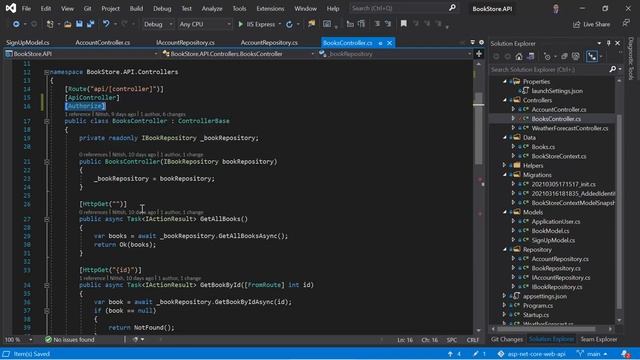Switch Views icon in Solution Explorer toolbar
Screen dimensions: 640x360
click(531, 57)
